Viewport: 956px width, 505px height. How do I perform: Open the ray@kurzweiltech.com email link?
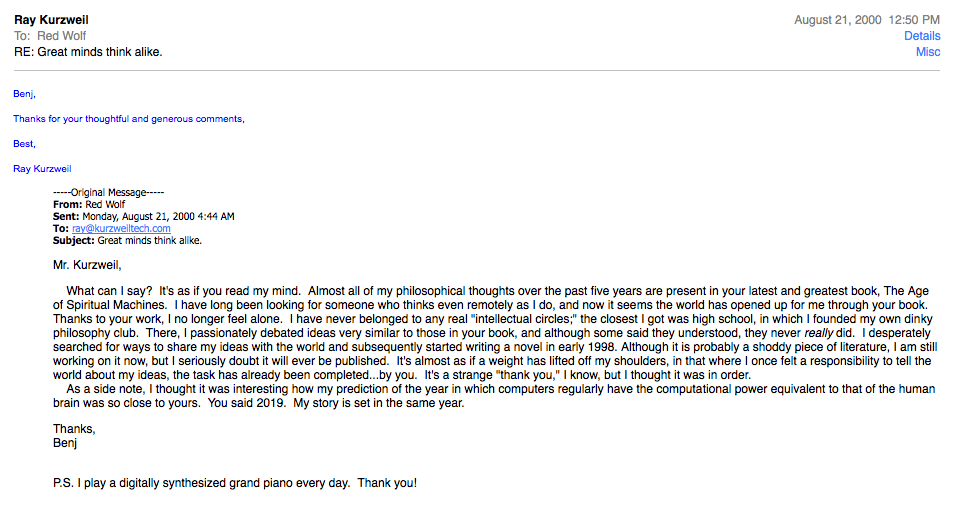click(121, 229)
